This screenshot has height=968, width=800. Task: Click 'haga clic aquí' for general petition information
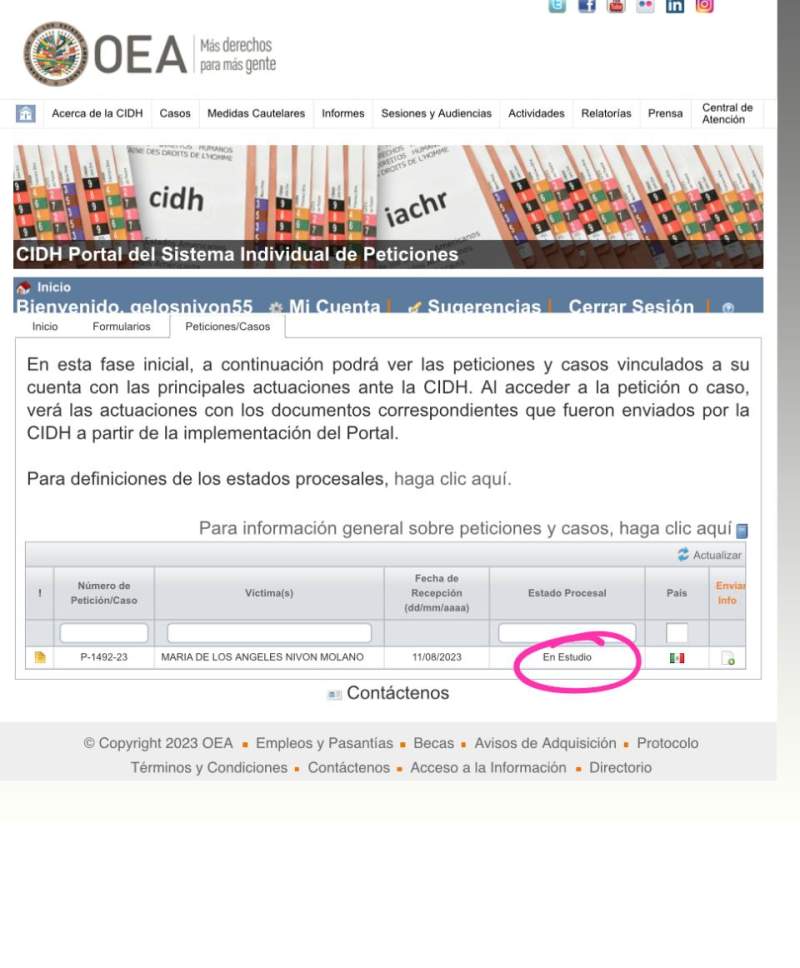pyautogui.click(x=675, y=528)
